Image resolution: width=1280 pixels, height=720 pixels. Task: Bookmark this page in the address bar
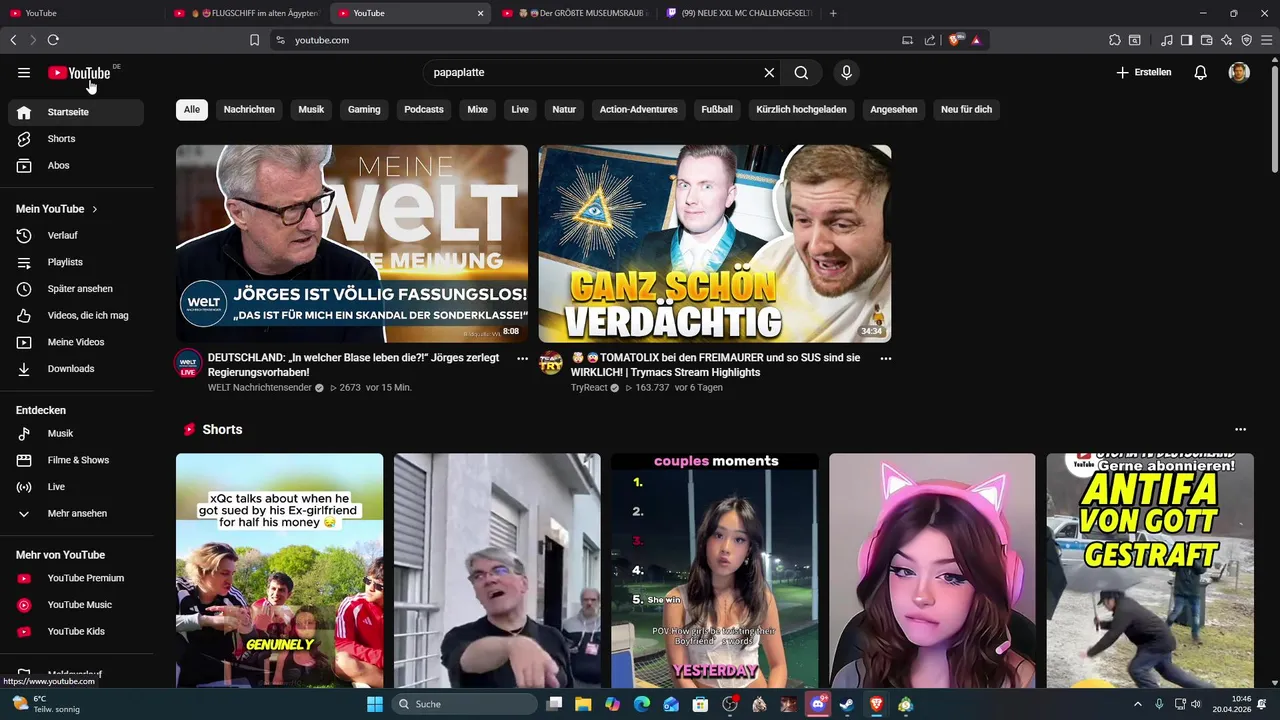tap(254, 40)
